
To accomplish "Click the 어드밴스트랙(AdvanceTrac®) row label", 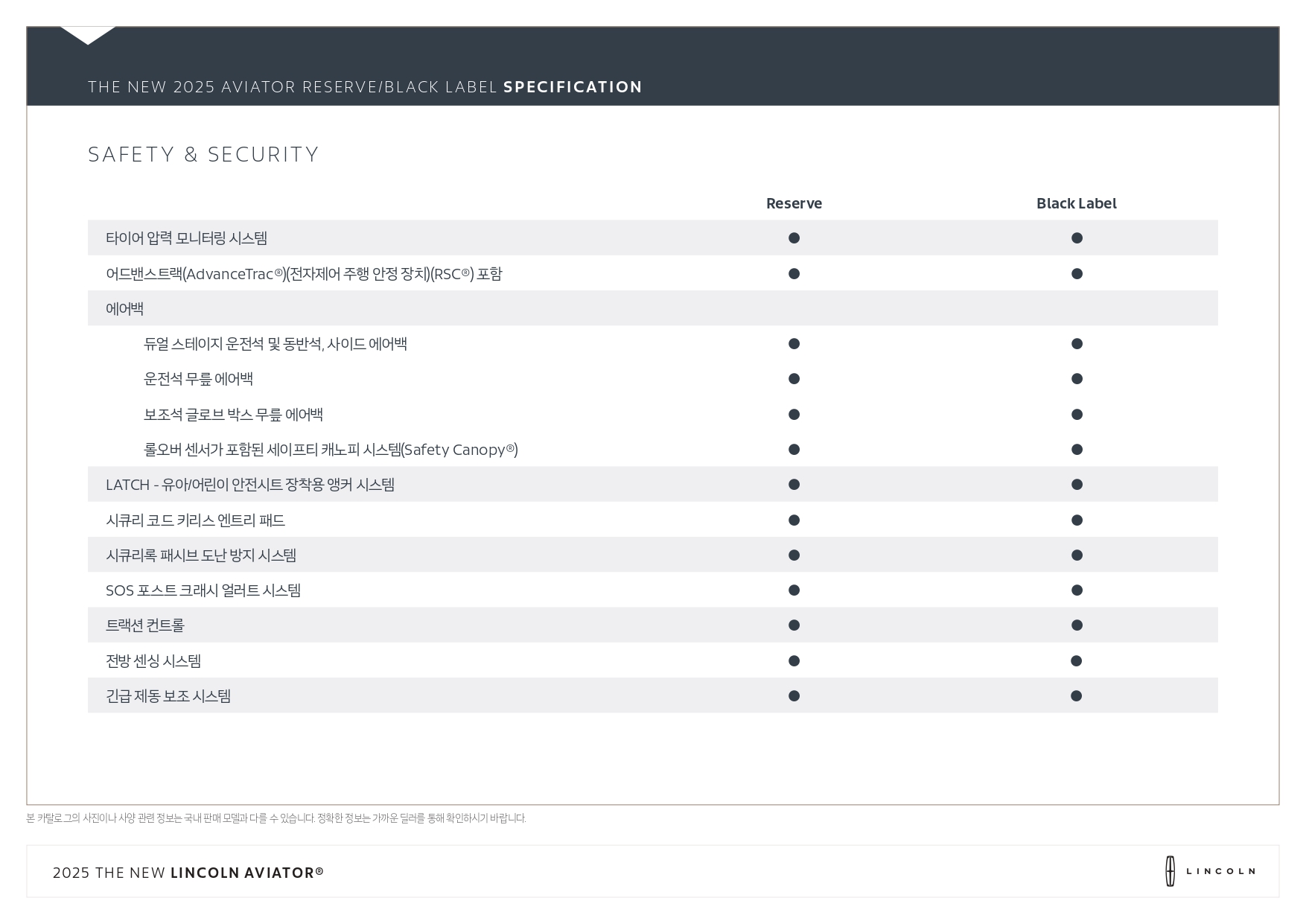I will point(304,274).
